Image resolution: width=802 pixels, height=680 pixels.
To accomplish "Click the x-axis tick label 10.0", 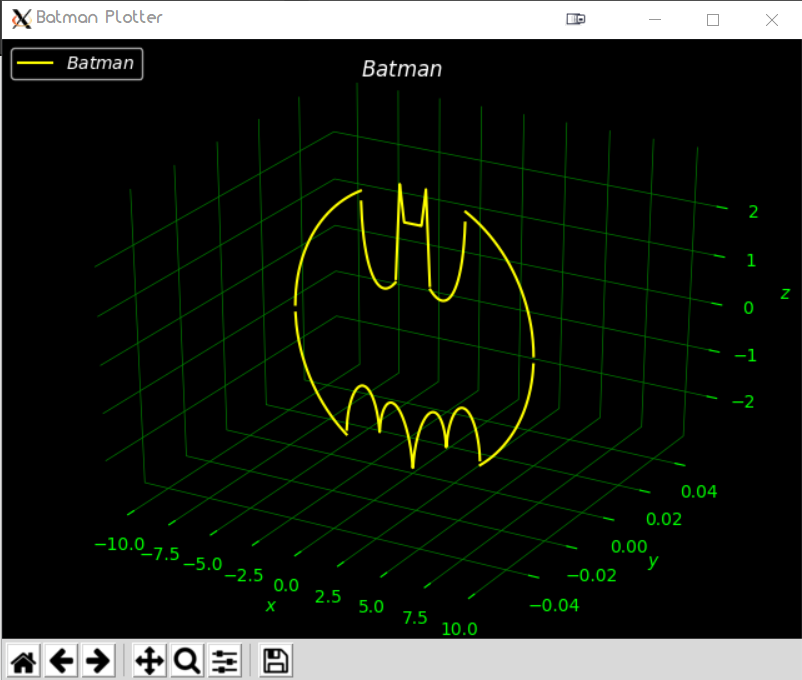I will tap(459, 629).
